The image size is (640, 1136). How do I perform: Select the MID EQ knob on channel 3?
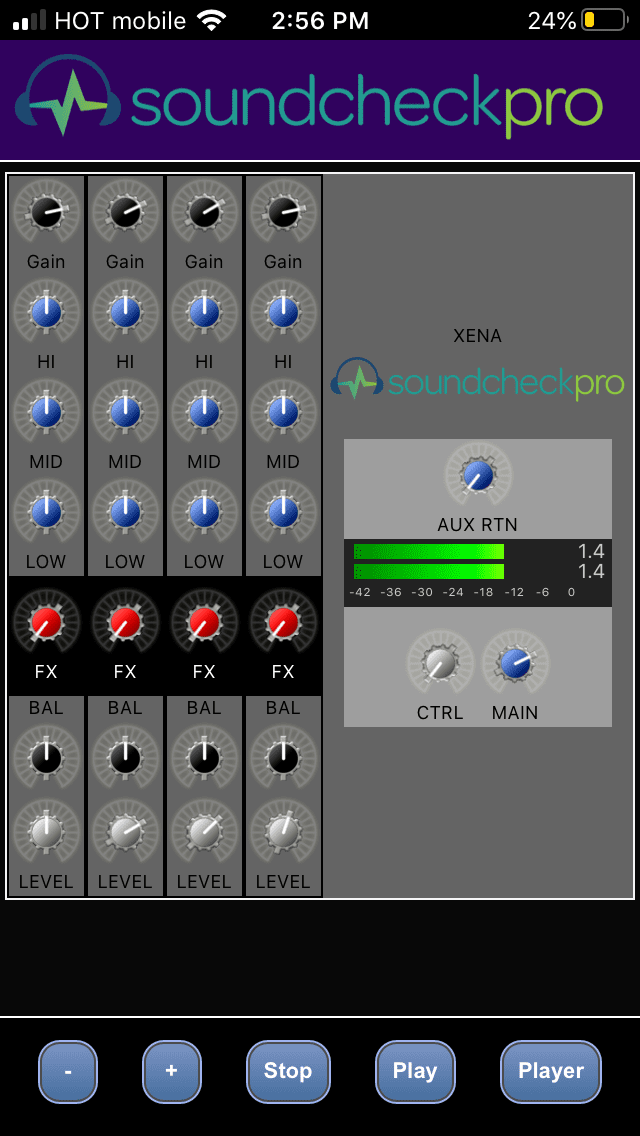coord(204,412)
